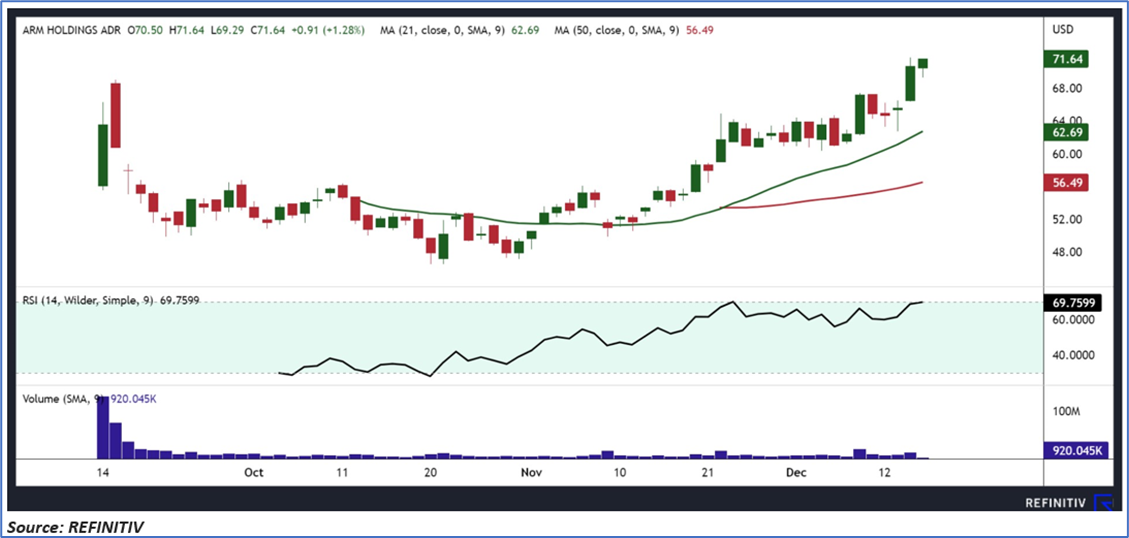Click the 60.00 price axis label

[1066, 154]
